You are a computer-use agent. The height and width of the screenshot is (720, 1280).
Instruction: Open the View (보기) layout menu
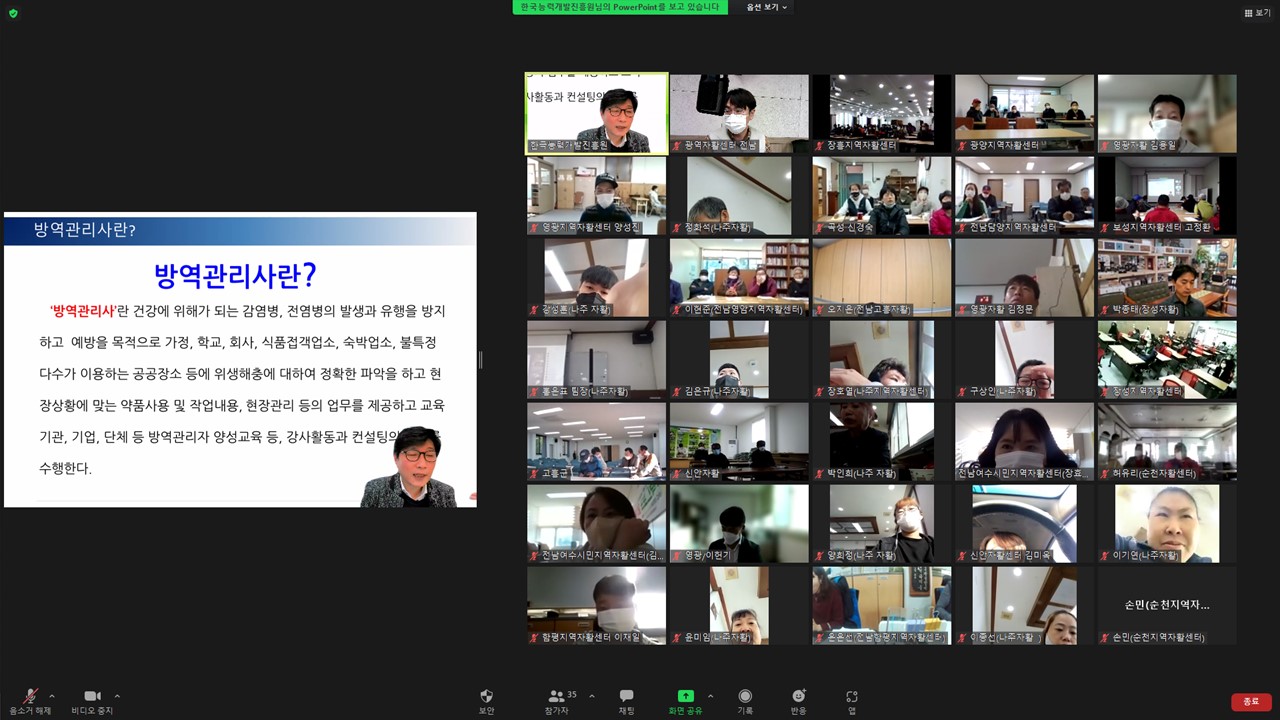(1257, 13)
